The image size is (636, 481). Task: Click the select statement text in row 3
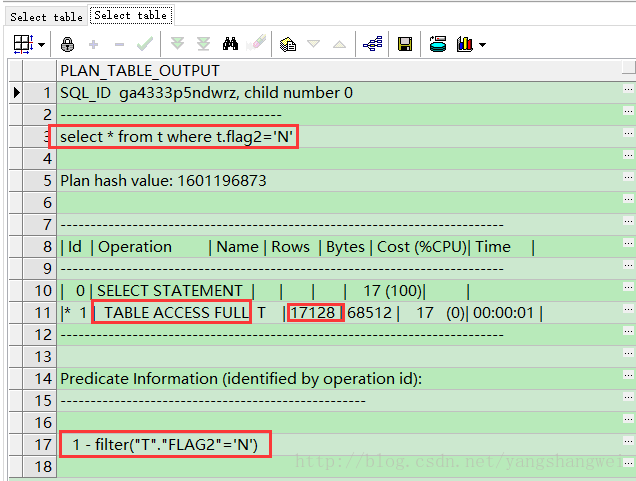[175, 137]
